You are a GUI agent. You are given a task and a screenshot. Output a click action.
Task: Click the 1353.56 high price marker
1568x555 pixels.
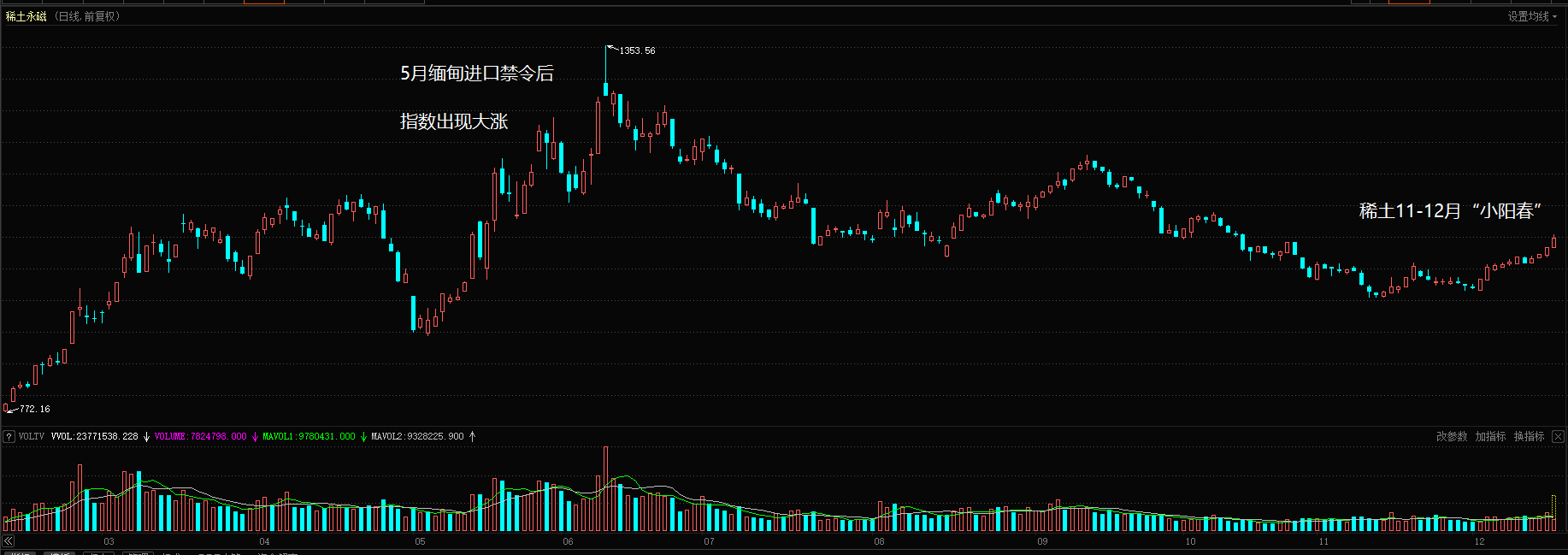[637, 50]
